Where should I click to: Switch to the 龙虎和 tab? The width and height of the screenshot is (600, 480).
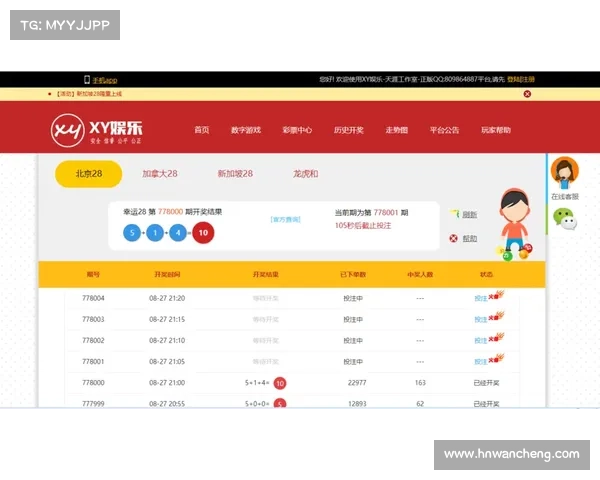[x=305, y=174]
